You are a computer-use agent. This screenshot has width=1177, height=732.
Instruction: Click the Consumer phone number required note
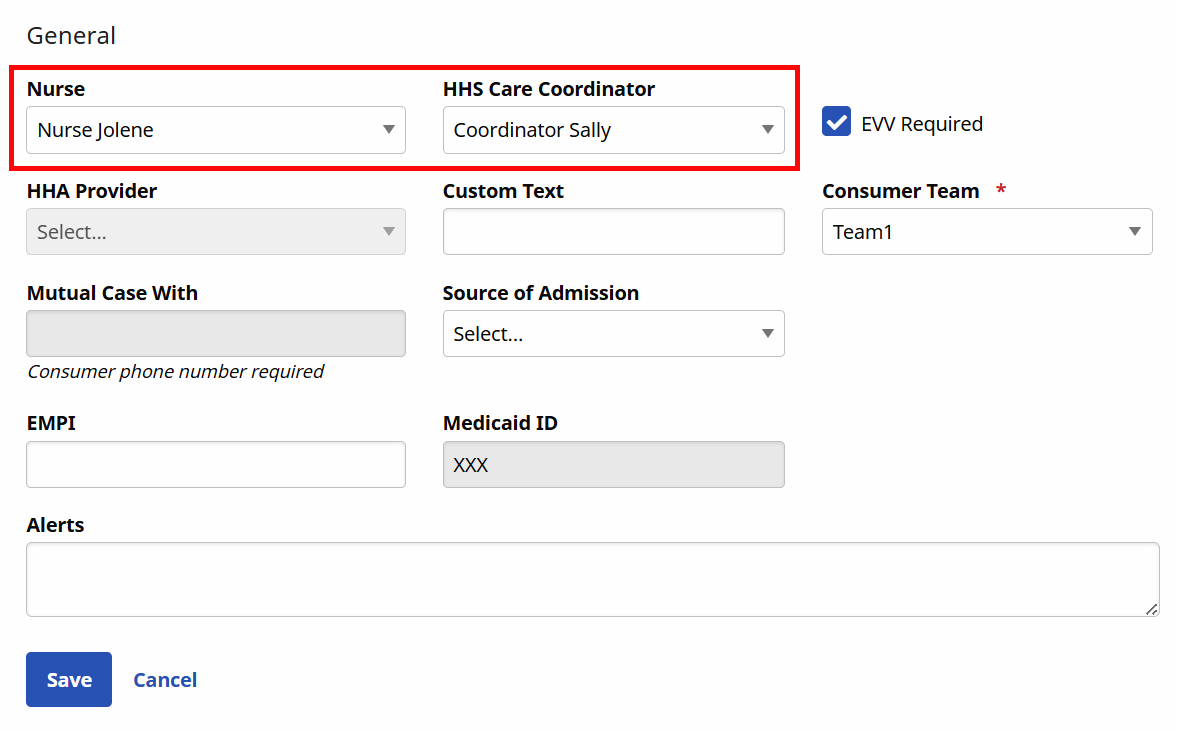tap(175, 372)
